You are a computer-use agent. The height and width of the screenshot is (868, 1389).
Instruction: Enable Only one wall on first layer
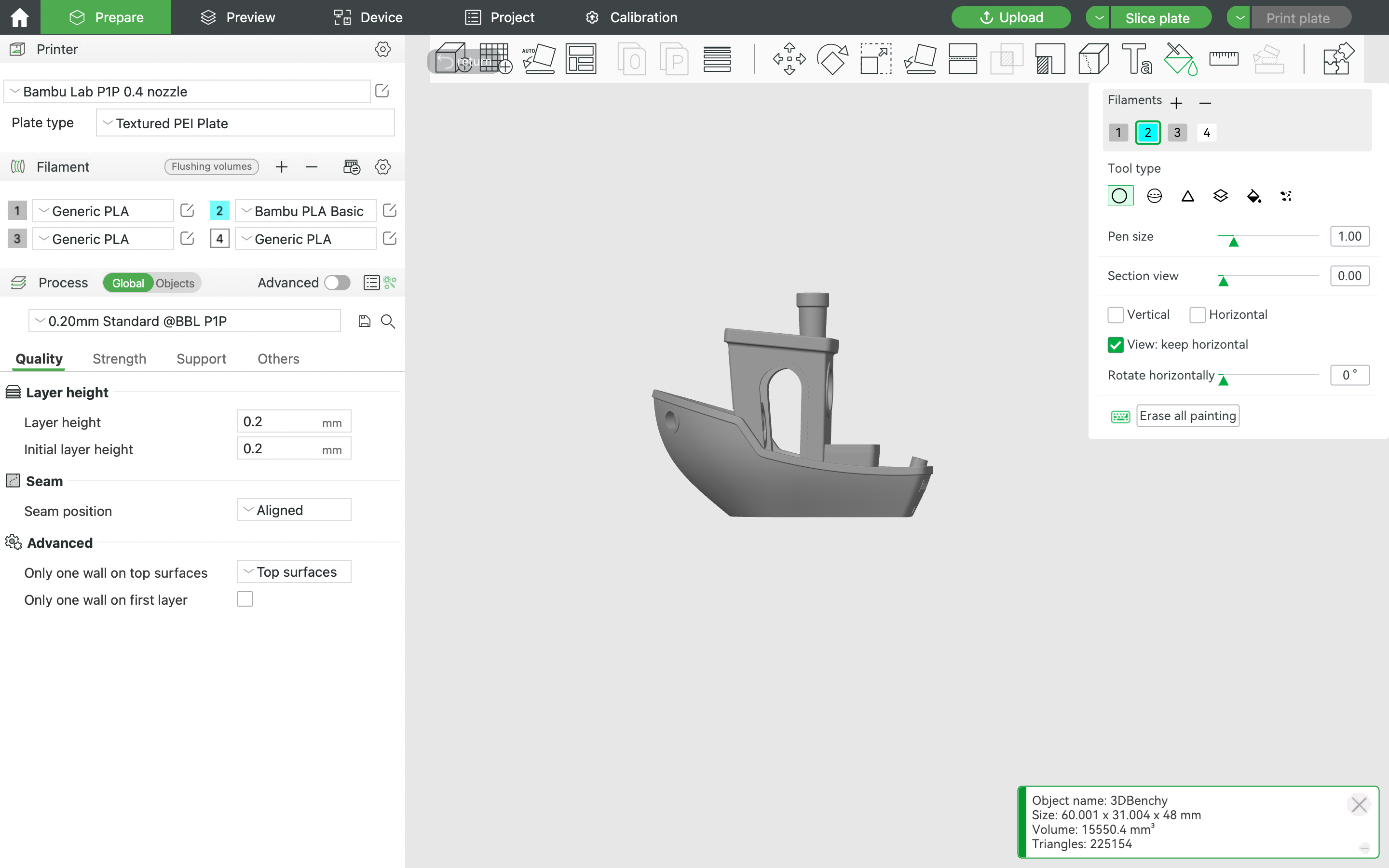tap(245, 599)
